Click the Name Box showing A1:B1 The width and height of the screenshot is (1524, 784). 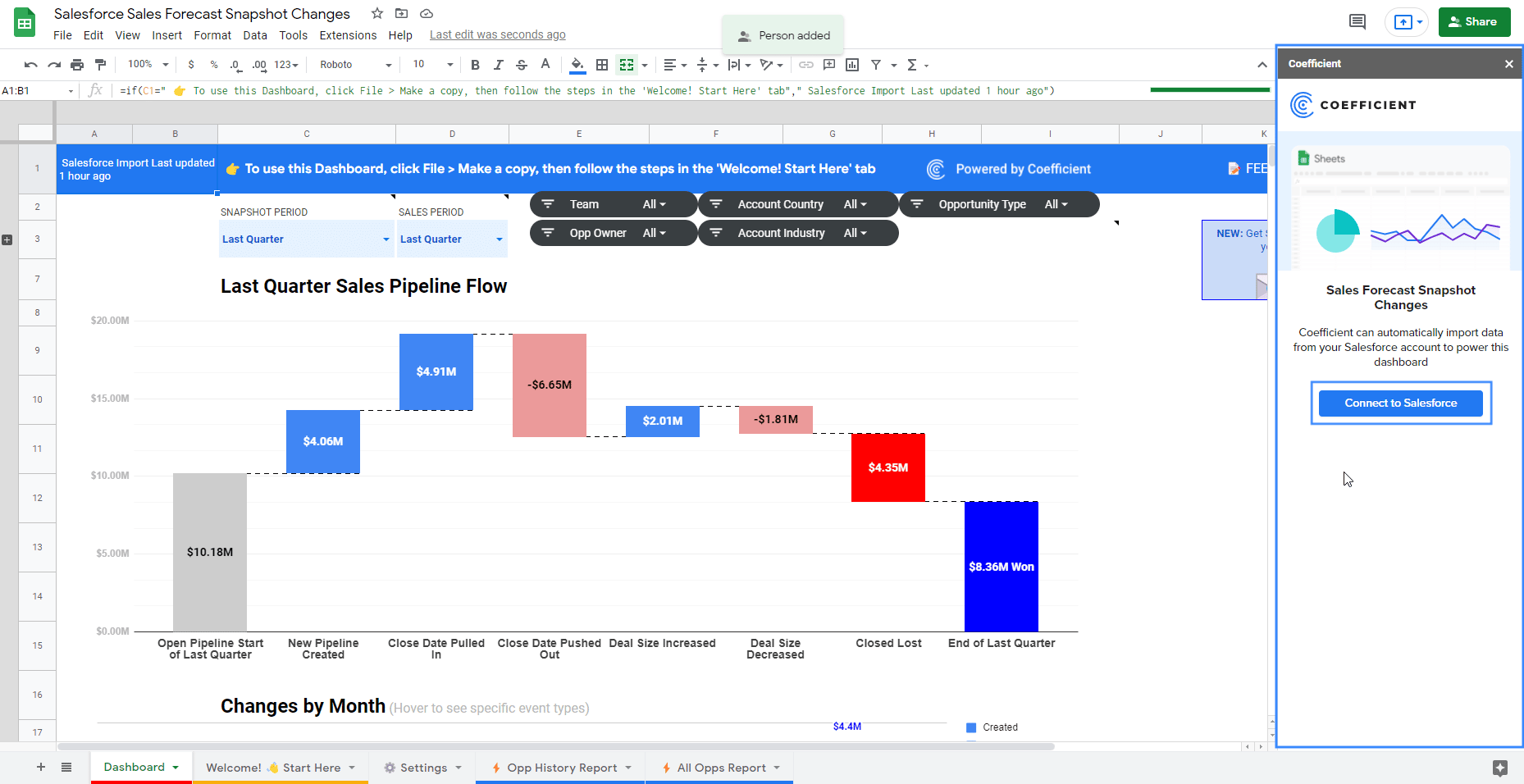(x=38, y=91)
